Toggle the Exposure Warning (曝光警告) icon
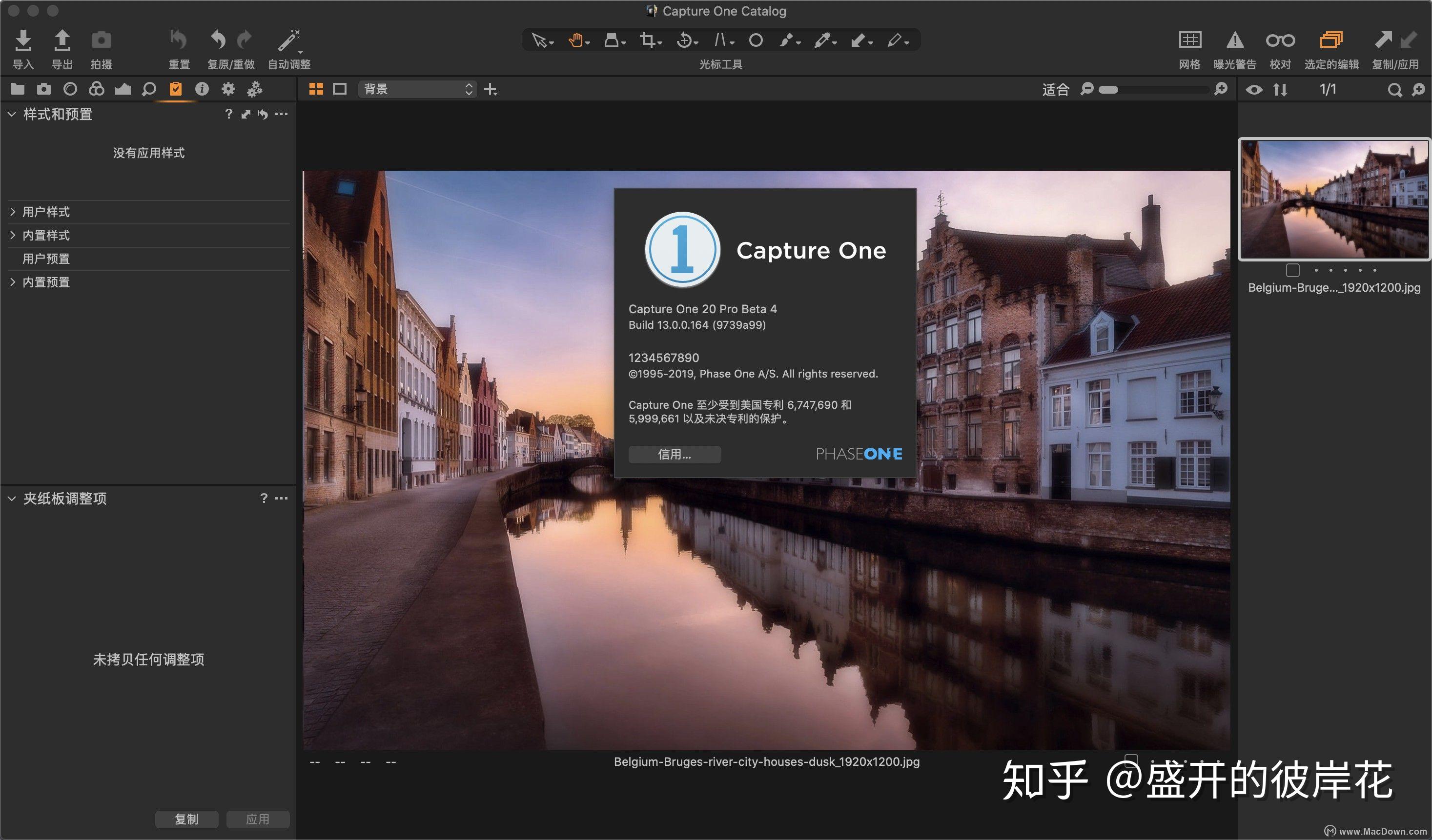1432x840 pixels. pyautogui.click(x=1235, y=40)
